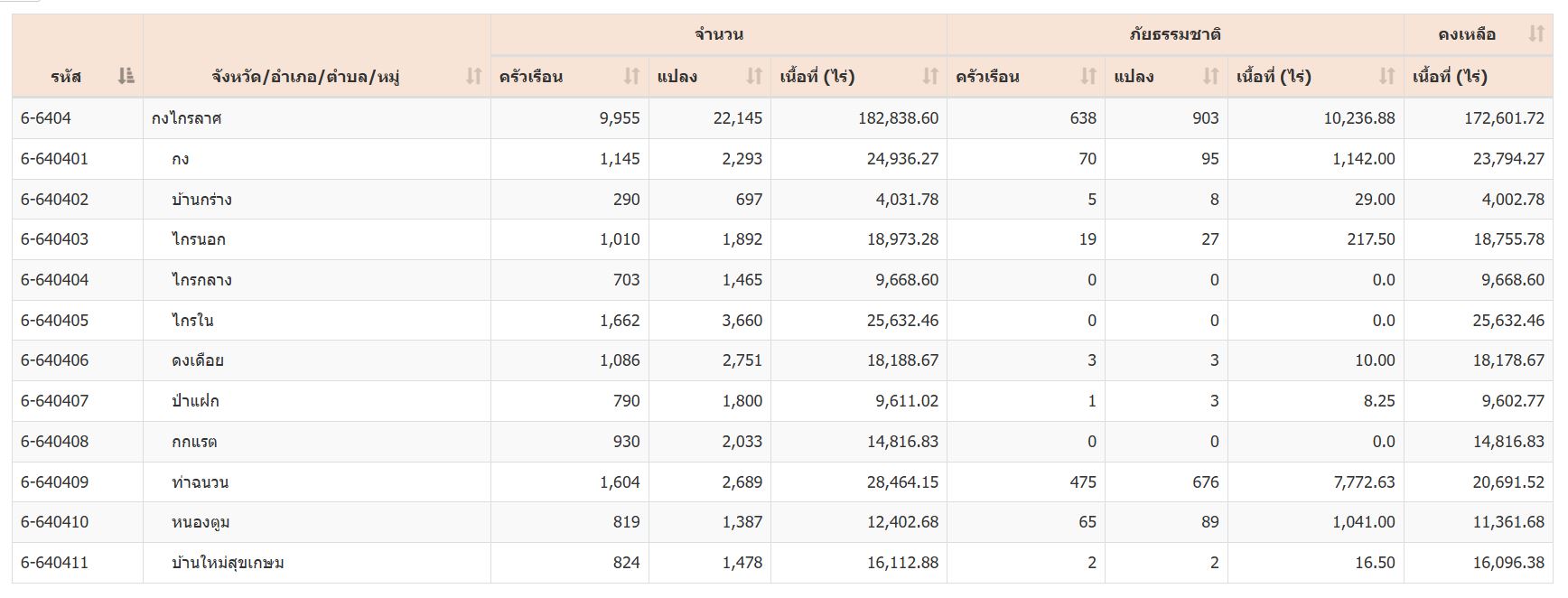Image resolution: width=1568 pixels, height=598 pixels.
Task: Sort เนื้อที่ (ไร่) under ภัยธรรมชาติ via arrow icon
Action: coord(1387,77)
